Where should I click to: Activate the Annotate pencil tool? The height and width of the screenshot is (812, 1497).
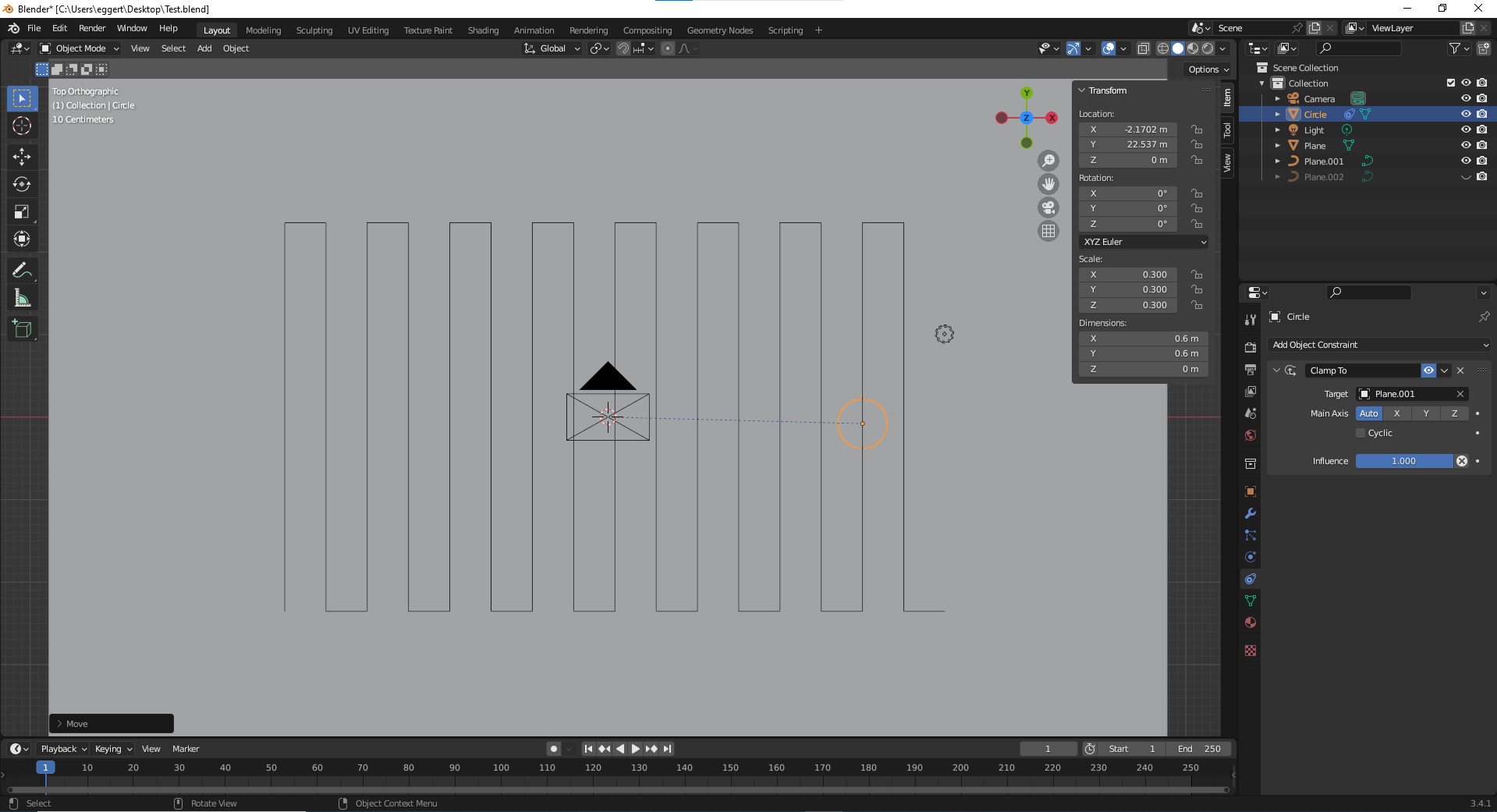click(x=22, y=271)
